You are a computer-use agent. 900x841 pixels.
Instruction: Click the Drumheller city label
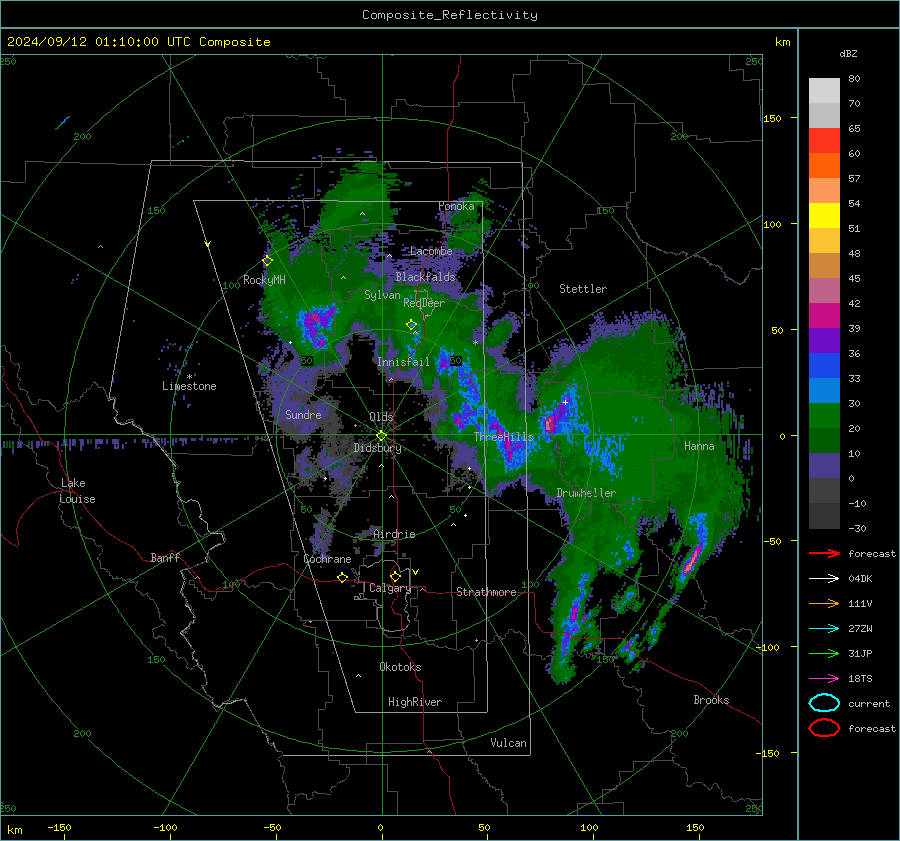586,493
